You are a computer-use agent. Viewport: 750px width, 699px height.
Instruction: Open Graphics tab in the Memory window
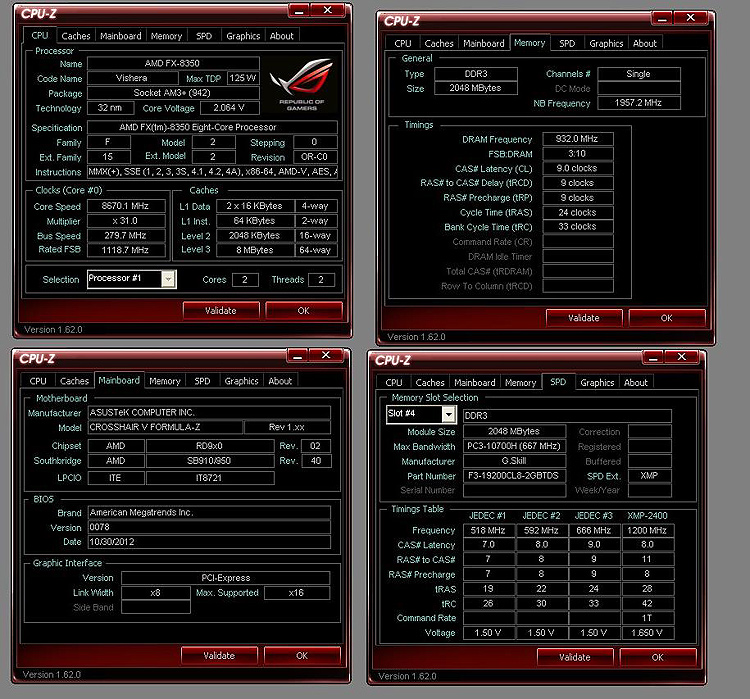(x=606, y=44)
